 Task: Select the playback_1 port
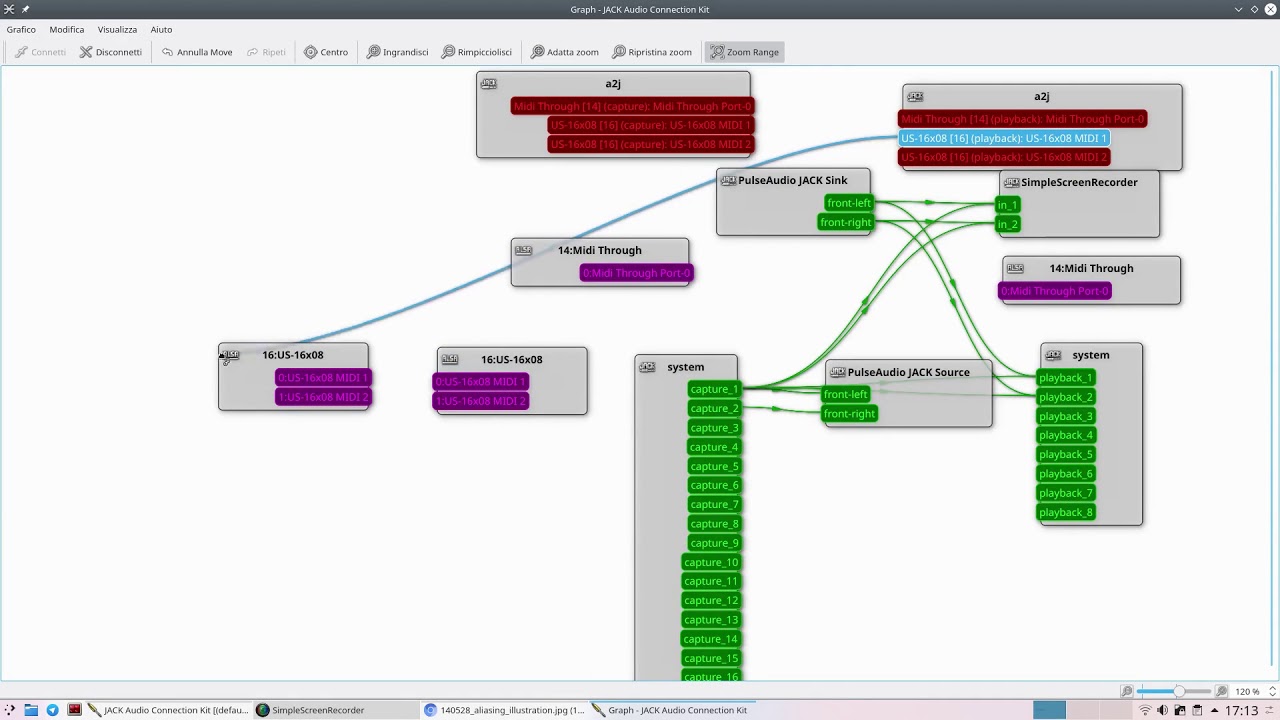(1065, 378)
